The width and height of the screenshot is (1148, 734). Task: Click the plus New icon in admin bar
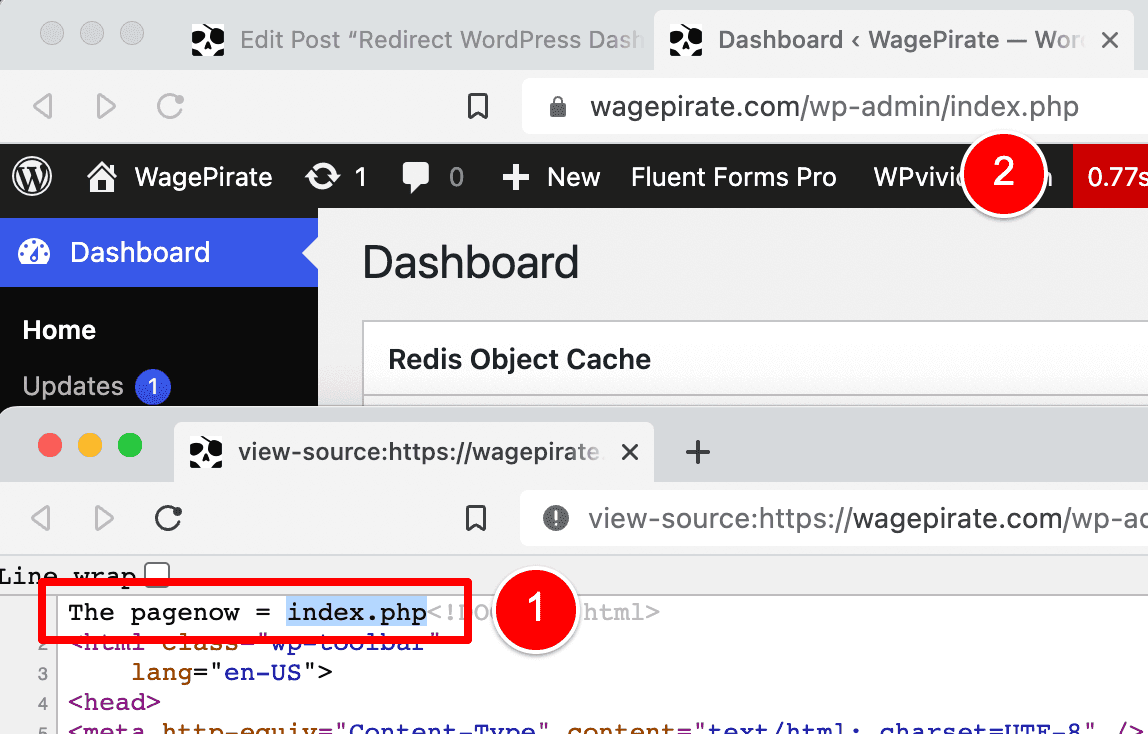click(x=515, y=177)
